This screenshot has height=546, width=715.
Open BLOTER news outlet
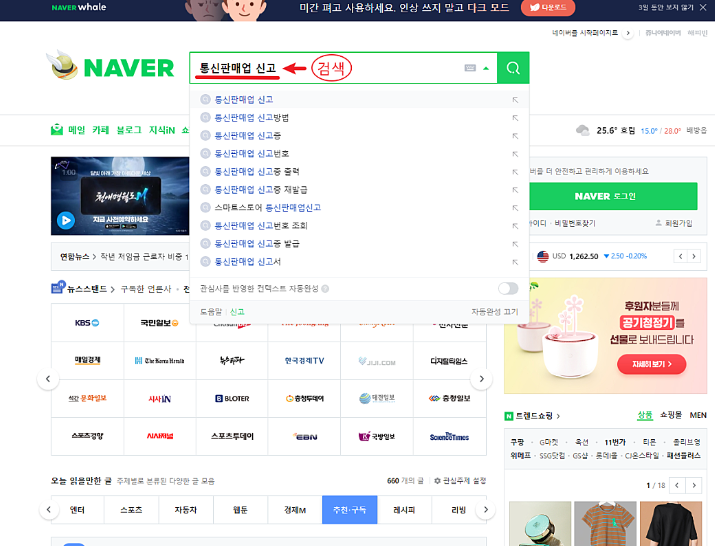coord(232,398)
